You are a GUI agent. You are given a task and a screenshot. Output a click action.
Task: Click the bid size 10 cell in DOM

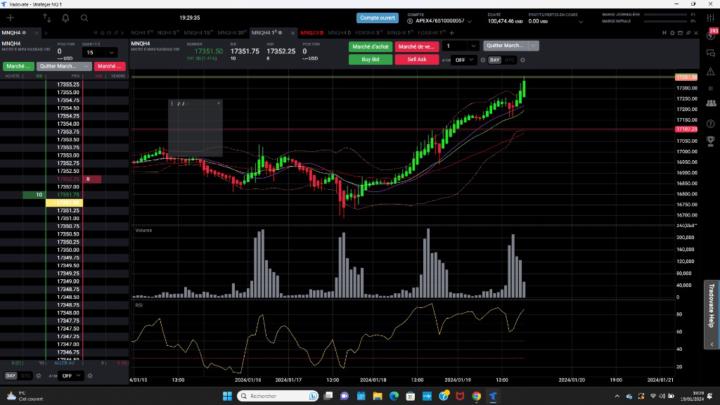[34, 195]
